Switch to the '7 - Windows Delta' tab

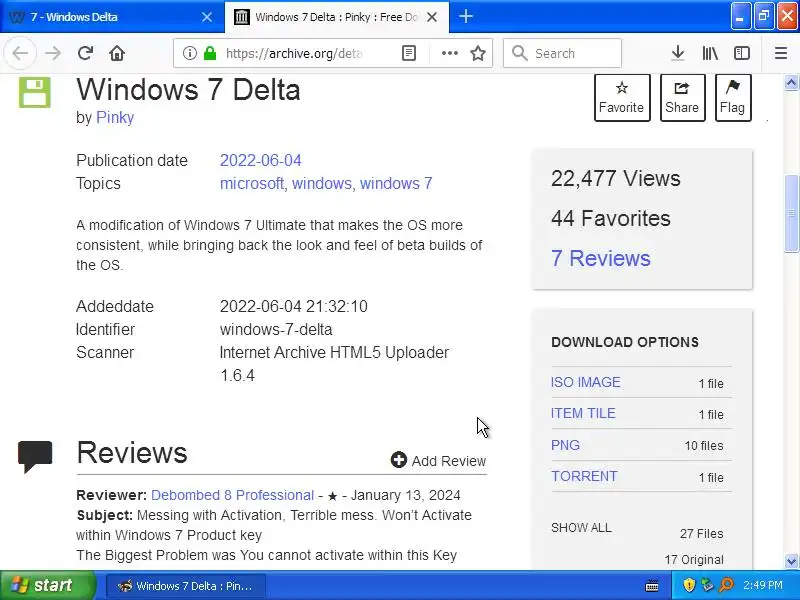(112, 17)
